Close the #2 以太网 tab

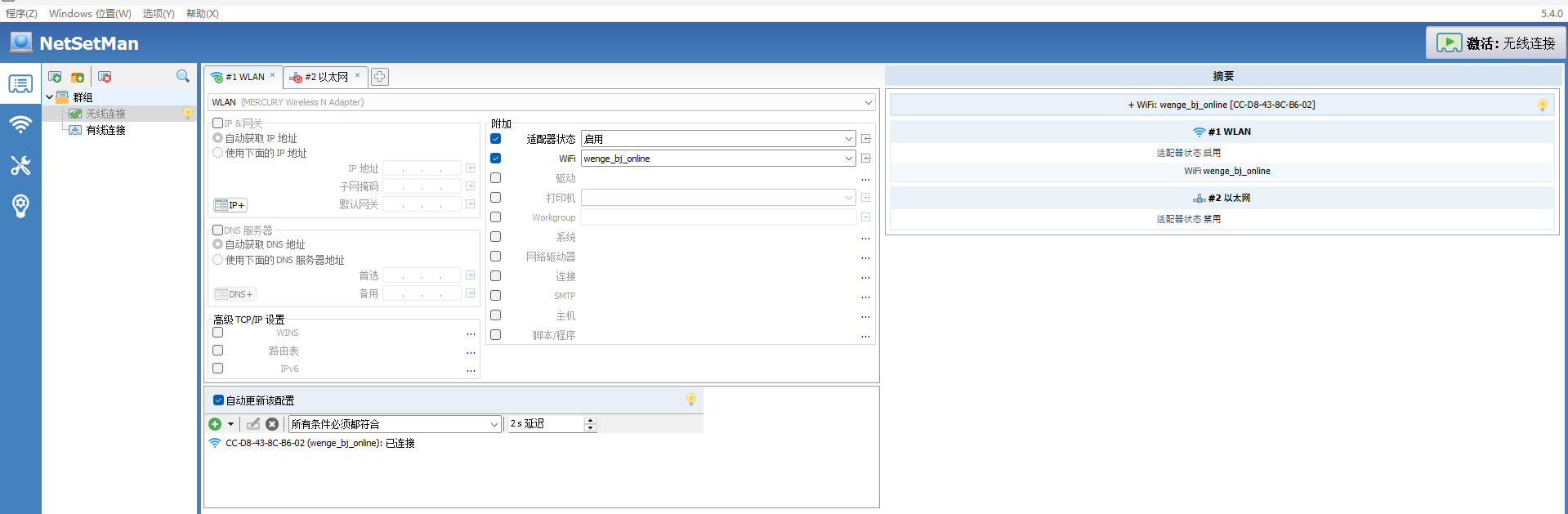pyautogui.click(x=357, y=75)
